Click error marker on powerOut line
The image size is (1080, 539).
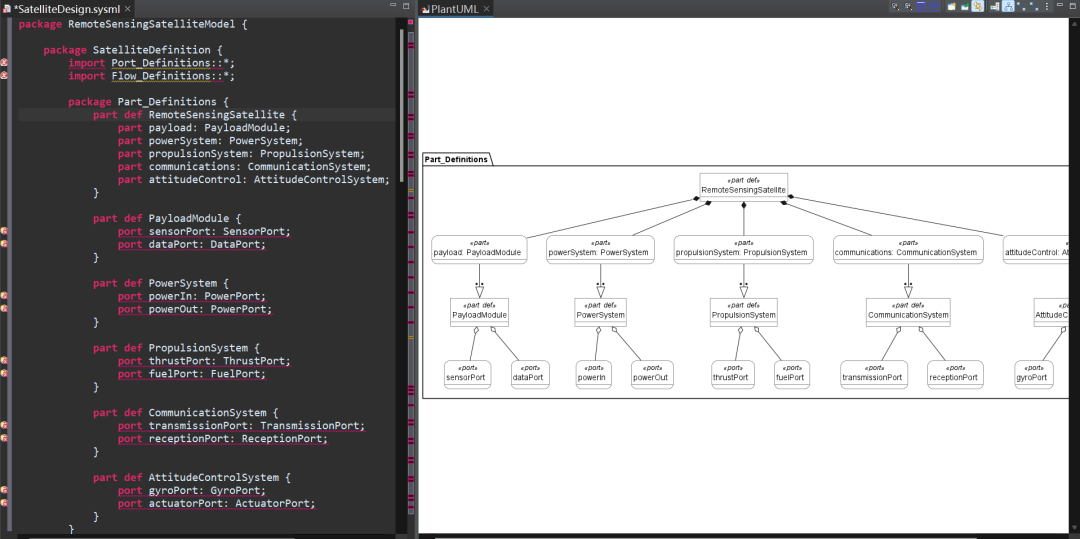(x=4, y=309)
